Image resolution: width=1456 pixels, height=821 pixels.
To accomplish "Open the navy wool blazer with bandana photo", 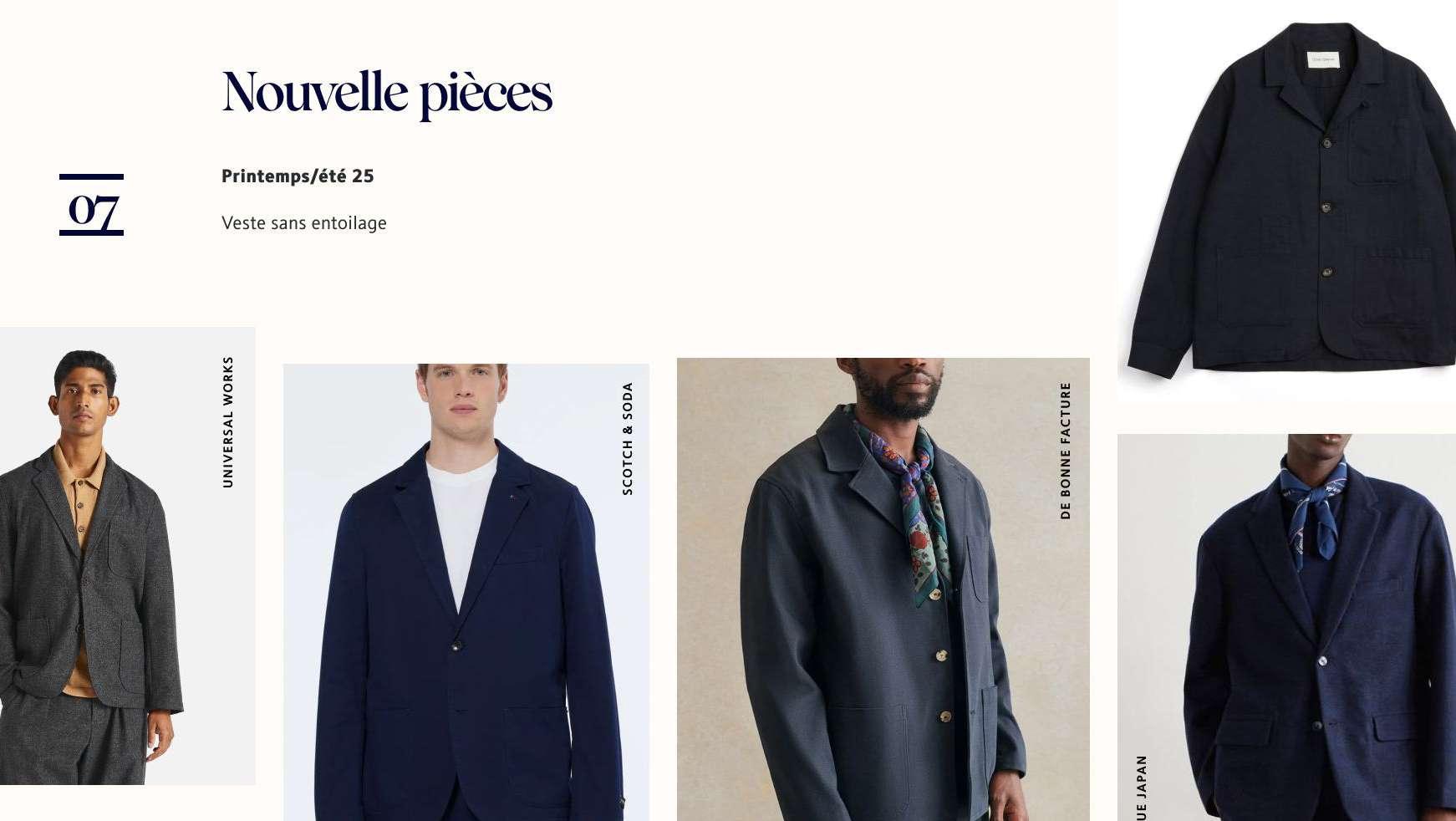I will point(1287,627).
